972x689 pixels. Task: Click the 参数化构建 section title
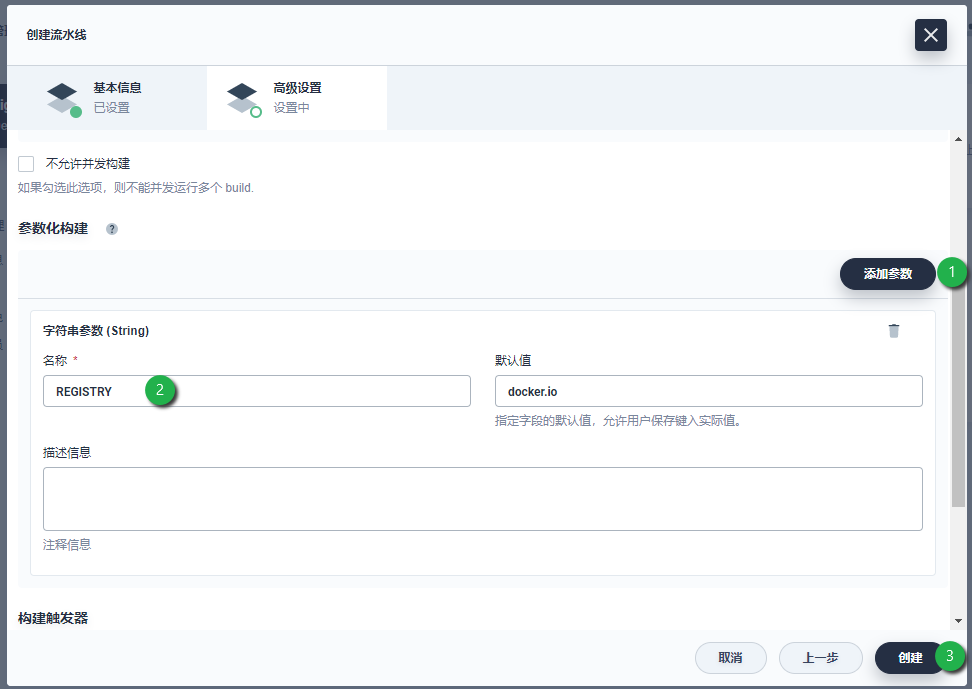point(53,228)
